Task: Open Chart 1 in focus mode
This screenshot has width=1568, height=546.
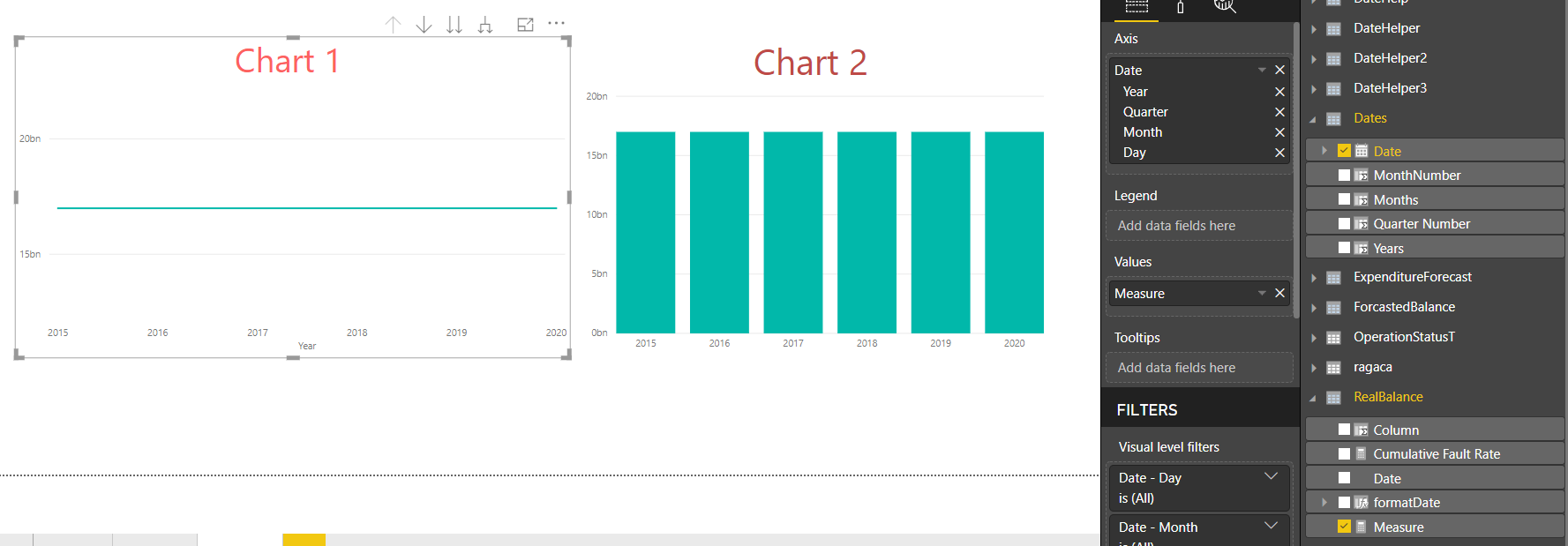Action: coord(525,25)
